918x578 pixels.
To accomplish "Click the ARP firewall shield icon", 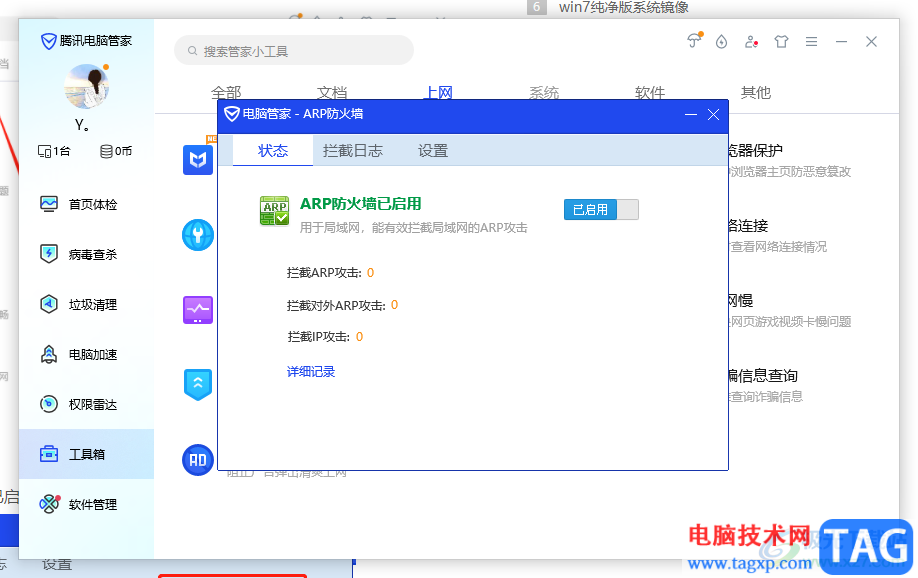I will coord(275,211).
